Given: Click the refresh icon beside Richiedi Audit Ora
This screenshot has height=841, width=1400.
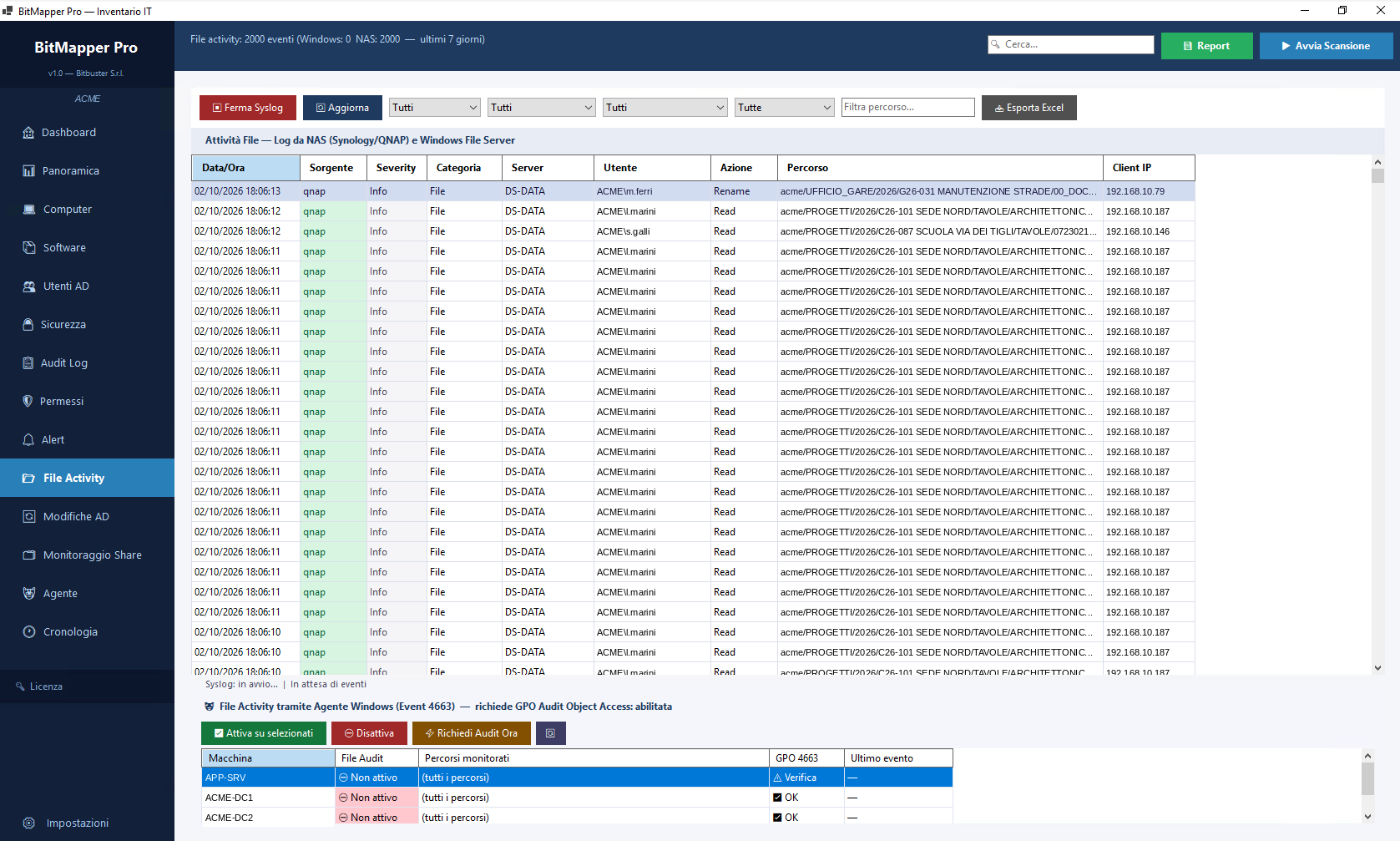Looking at the screenshot, I should click(x=550, y=733).
